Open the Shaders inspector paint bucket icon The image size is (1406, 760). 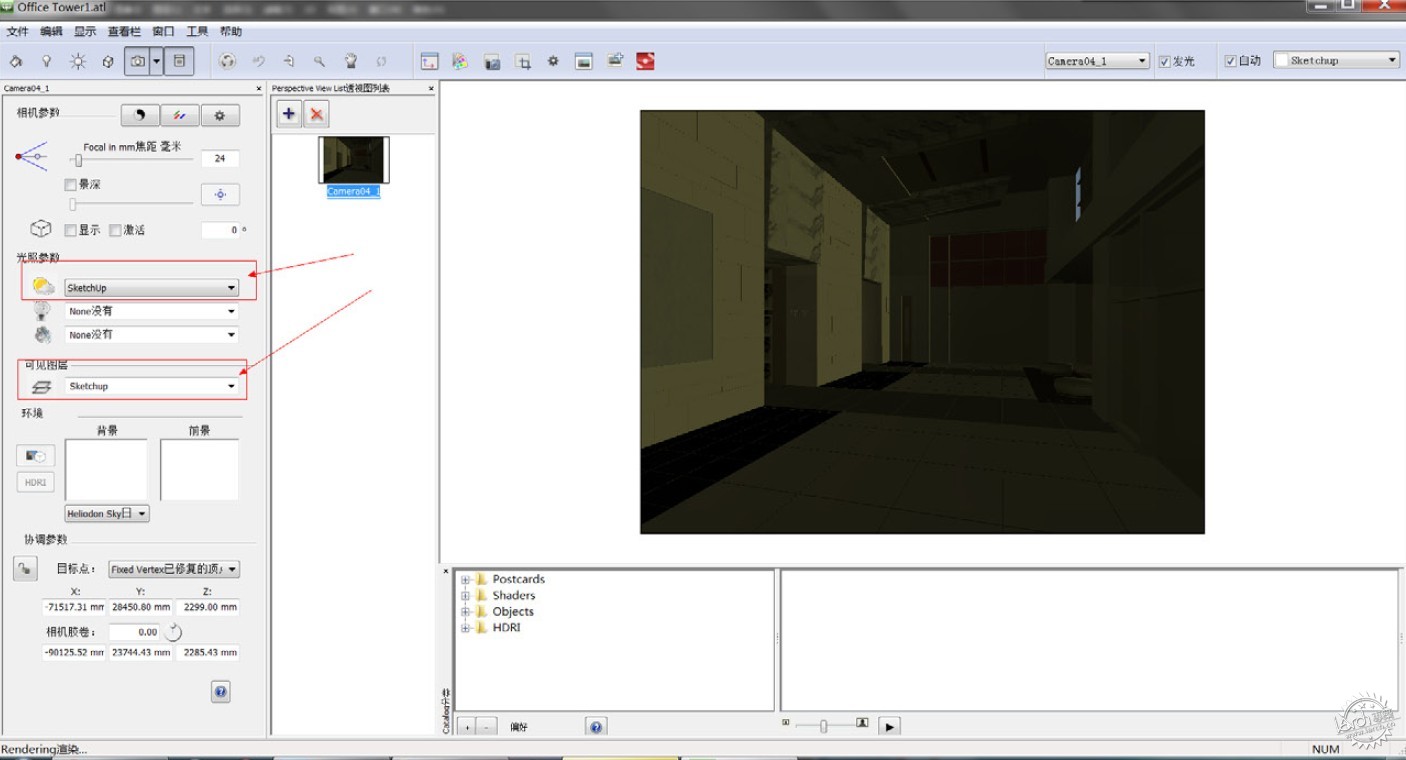tap(16, 61)
